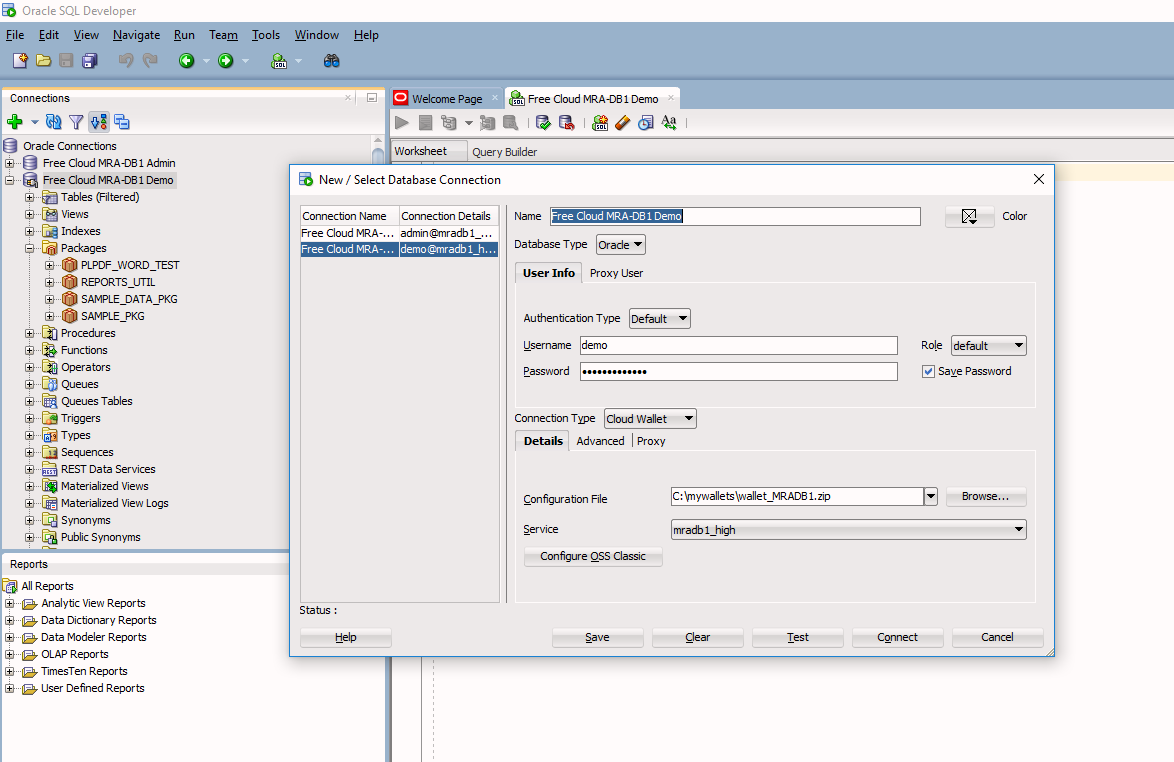Click the connection Name input field
The image size is (1174, 762).
coord(734,216)
